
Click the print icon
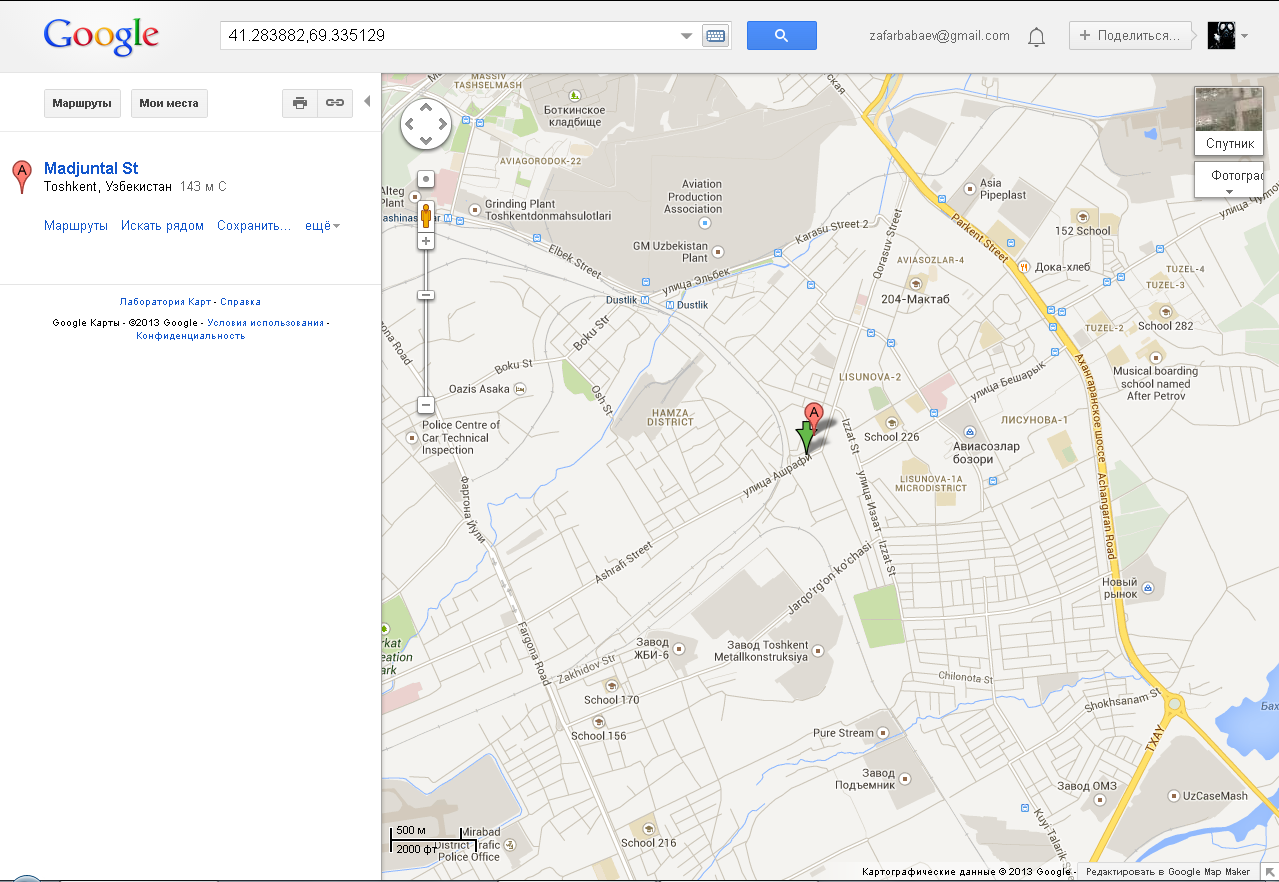coord(300,103)
